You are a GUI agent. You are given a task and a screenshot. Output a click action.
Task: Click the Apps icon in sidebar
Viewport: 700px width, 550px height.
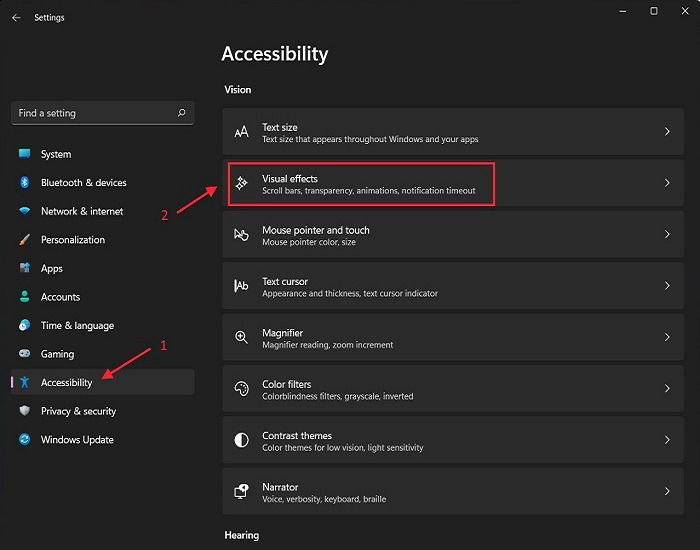pyautogui.click(x=25, y=268)
